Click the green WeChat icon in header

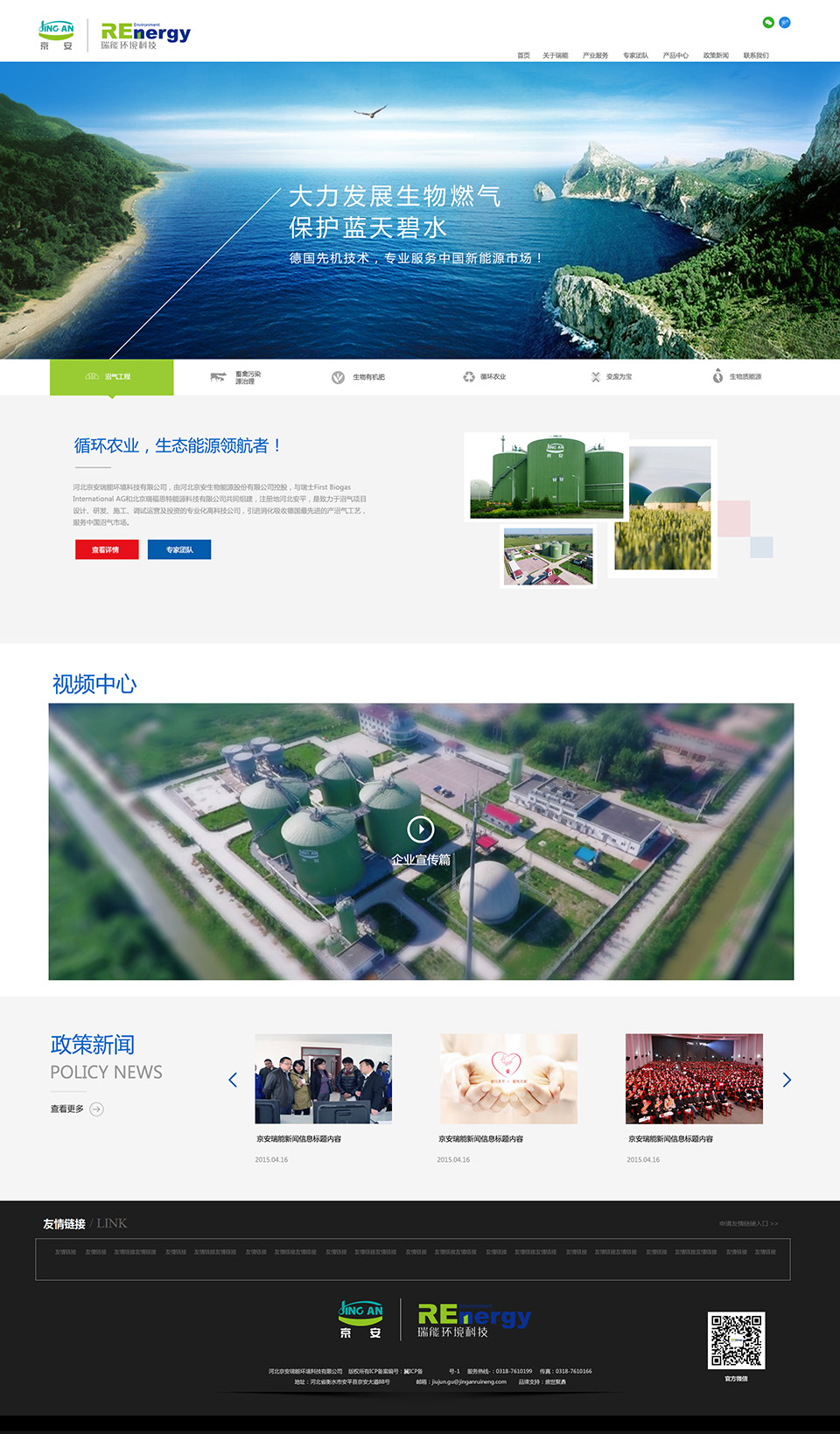coord(768,23)
